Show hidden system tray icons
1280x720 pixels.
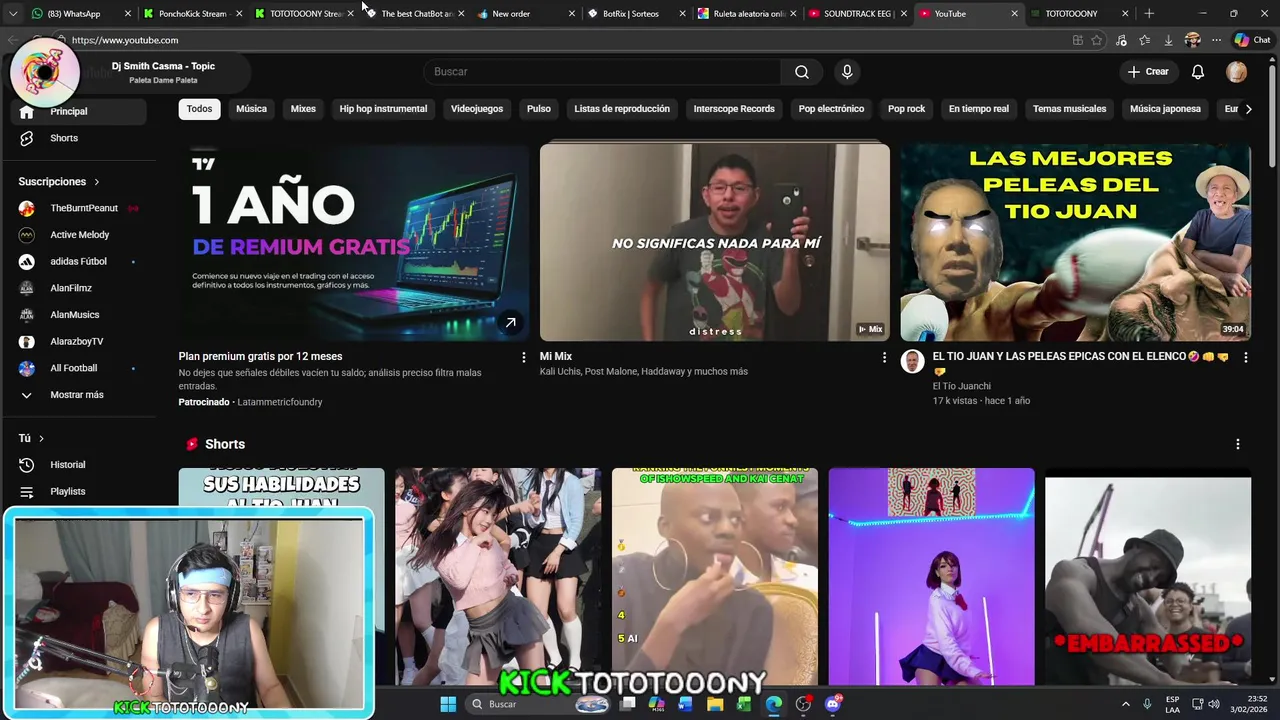pos(1125,704)
